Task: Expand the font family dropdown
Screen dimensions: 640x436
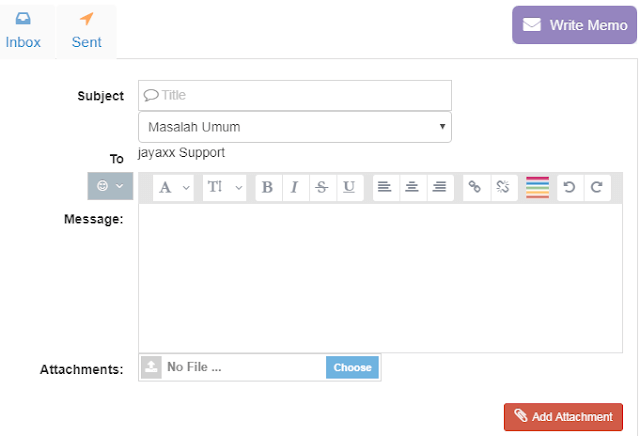Action: pos(173,188)
